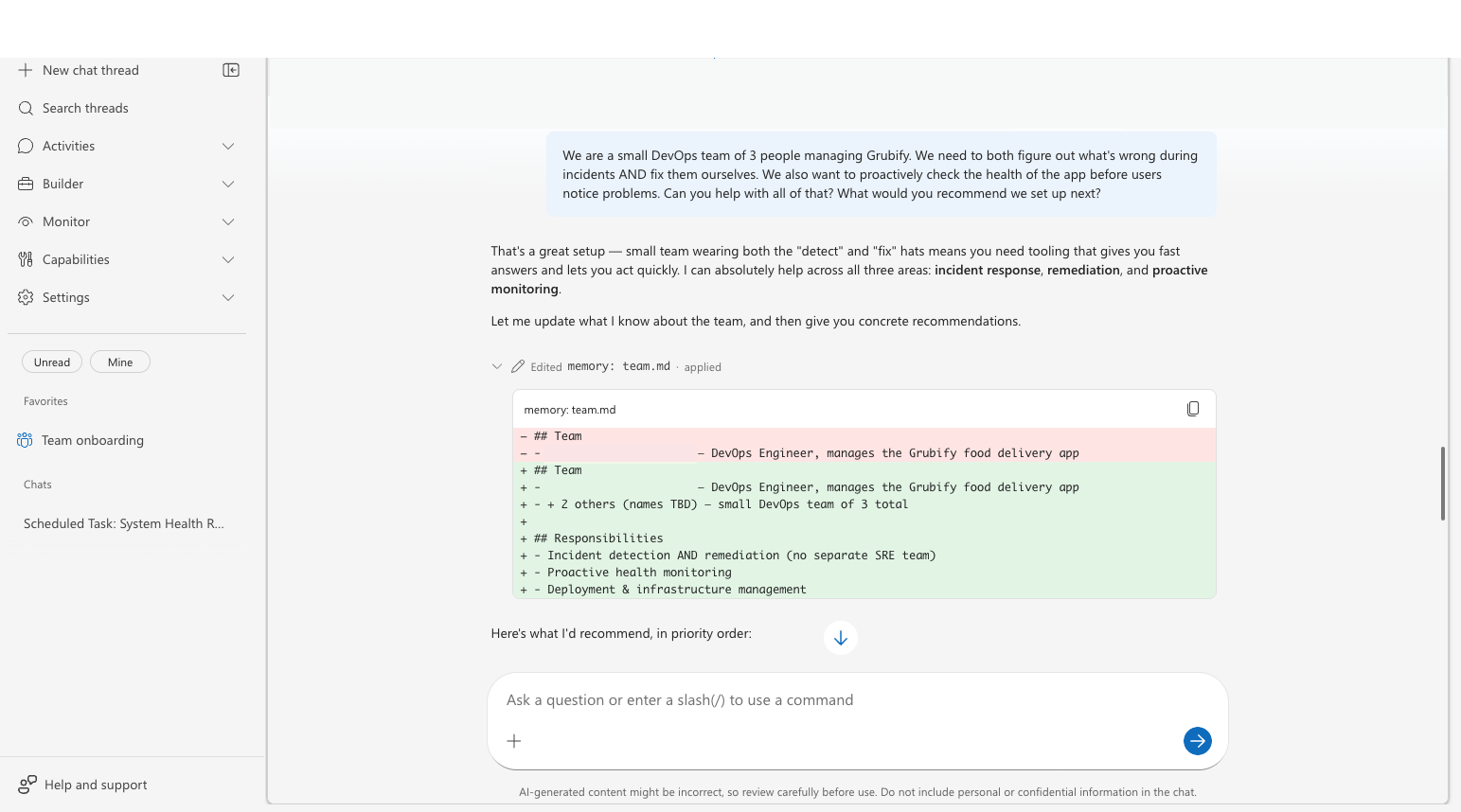Toggle the Mine filter chip
1461x812 pixels.
pyautogui.click(x=120, y=362)
